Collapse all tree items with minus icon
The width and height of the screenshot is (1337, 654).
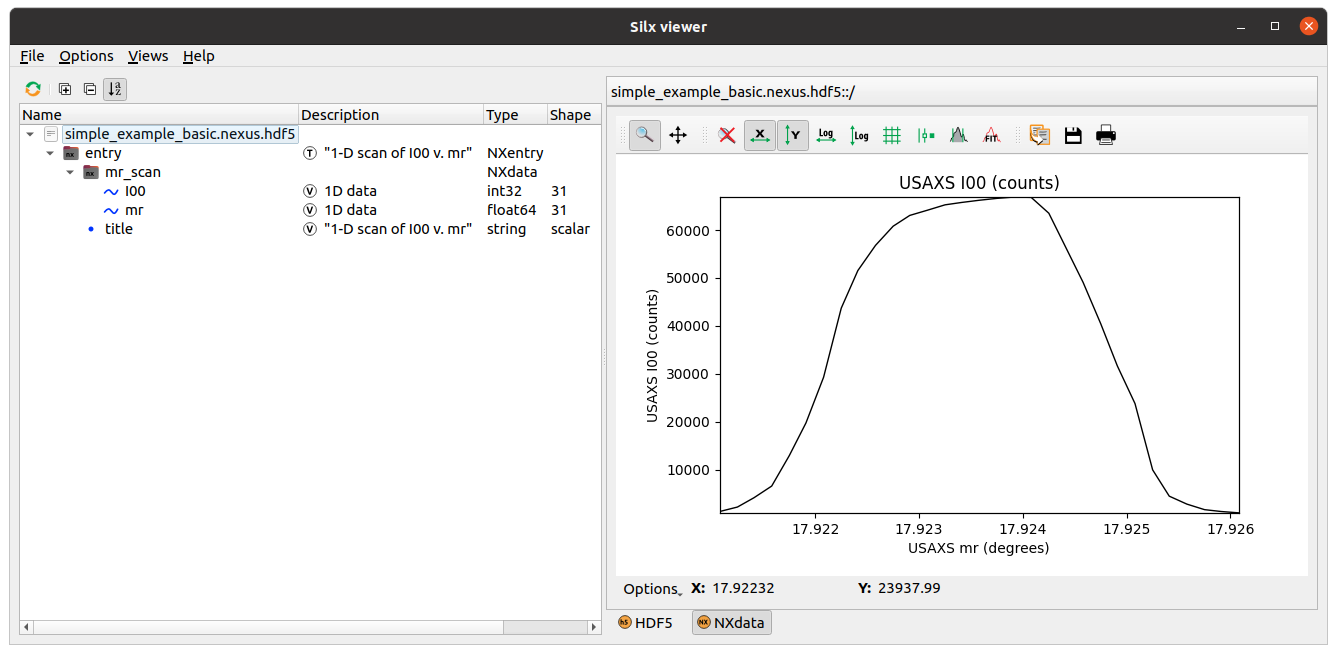point(90,89)
